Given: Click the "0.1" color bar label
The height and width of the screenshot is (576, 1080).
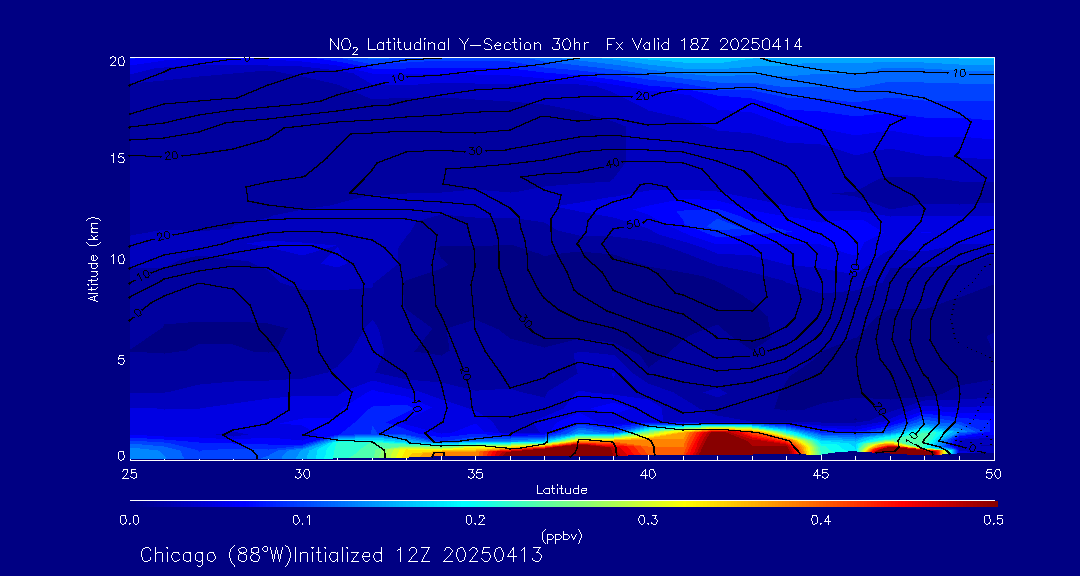Looking at the screenshot, I should coord(302,521).
